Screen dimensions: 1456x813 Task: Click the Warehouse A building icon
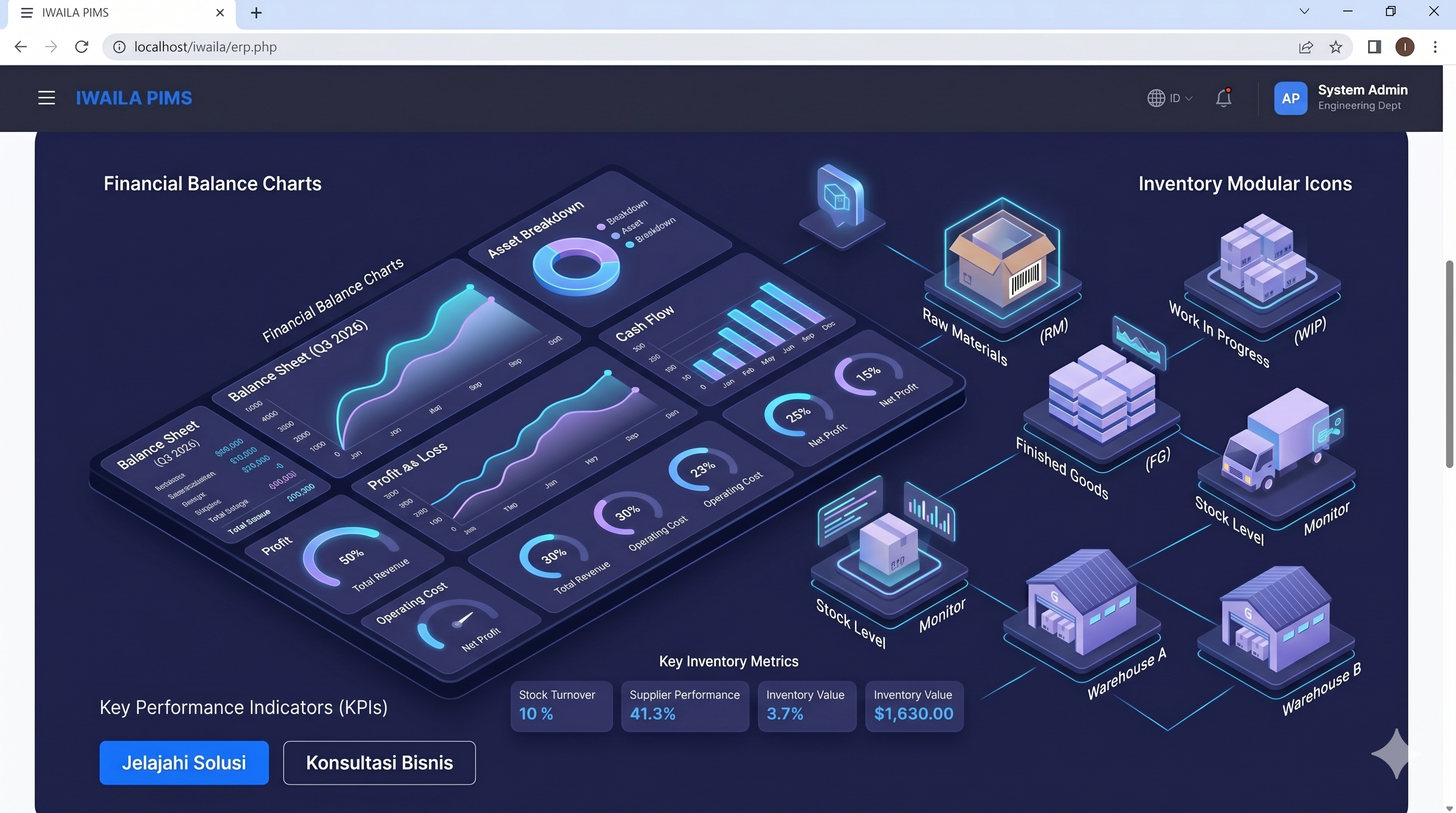point(1081,602)
